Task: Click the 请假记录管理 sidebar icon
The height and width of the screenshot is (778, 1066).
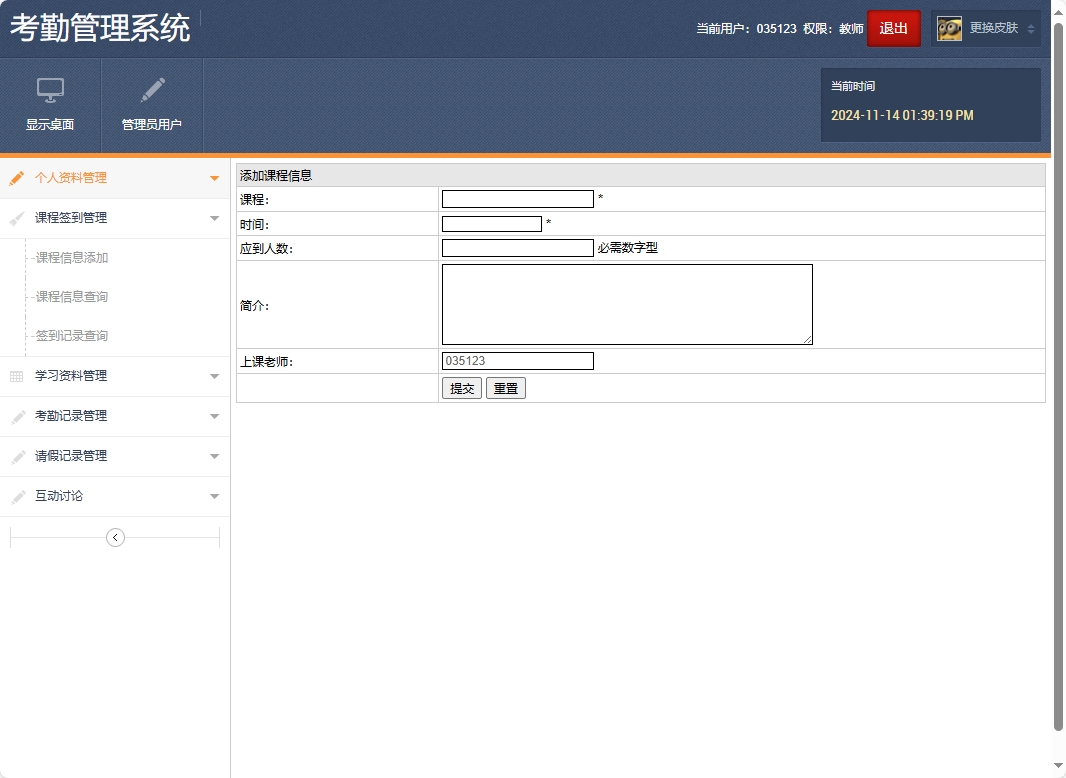Action: pos(16,456)
